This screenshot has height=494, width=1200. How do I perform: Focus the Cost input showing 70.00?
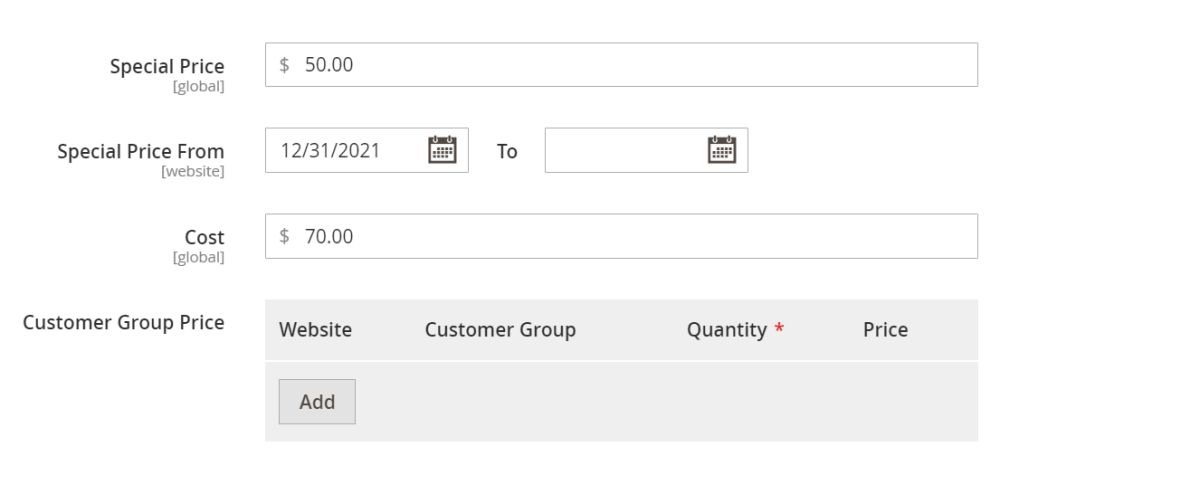pos(620,237)
